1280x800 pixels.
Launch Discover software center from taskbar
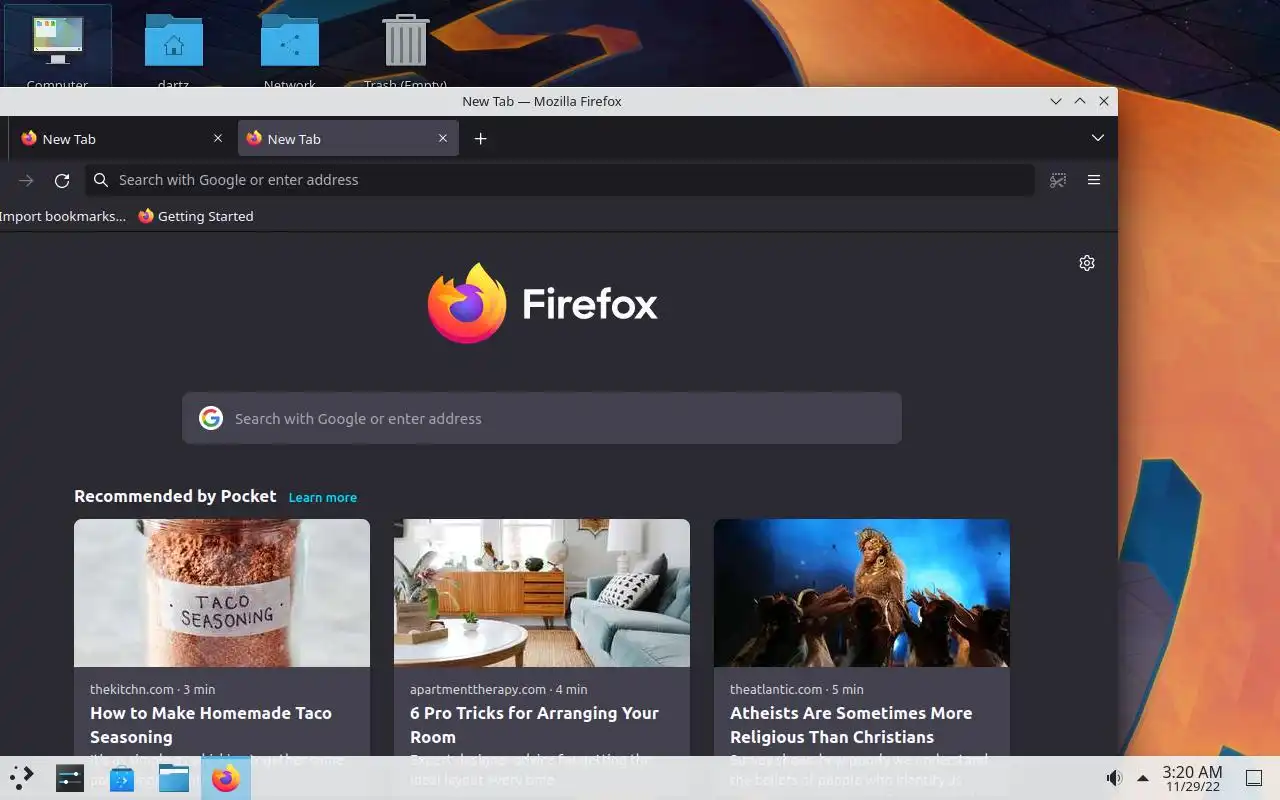click(122, 777)
